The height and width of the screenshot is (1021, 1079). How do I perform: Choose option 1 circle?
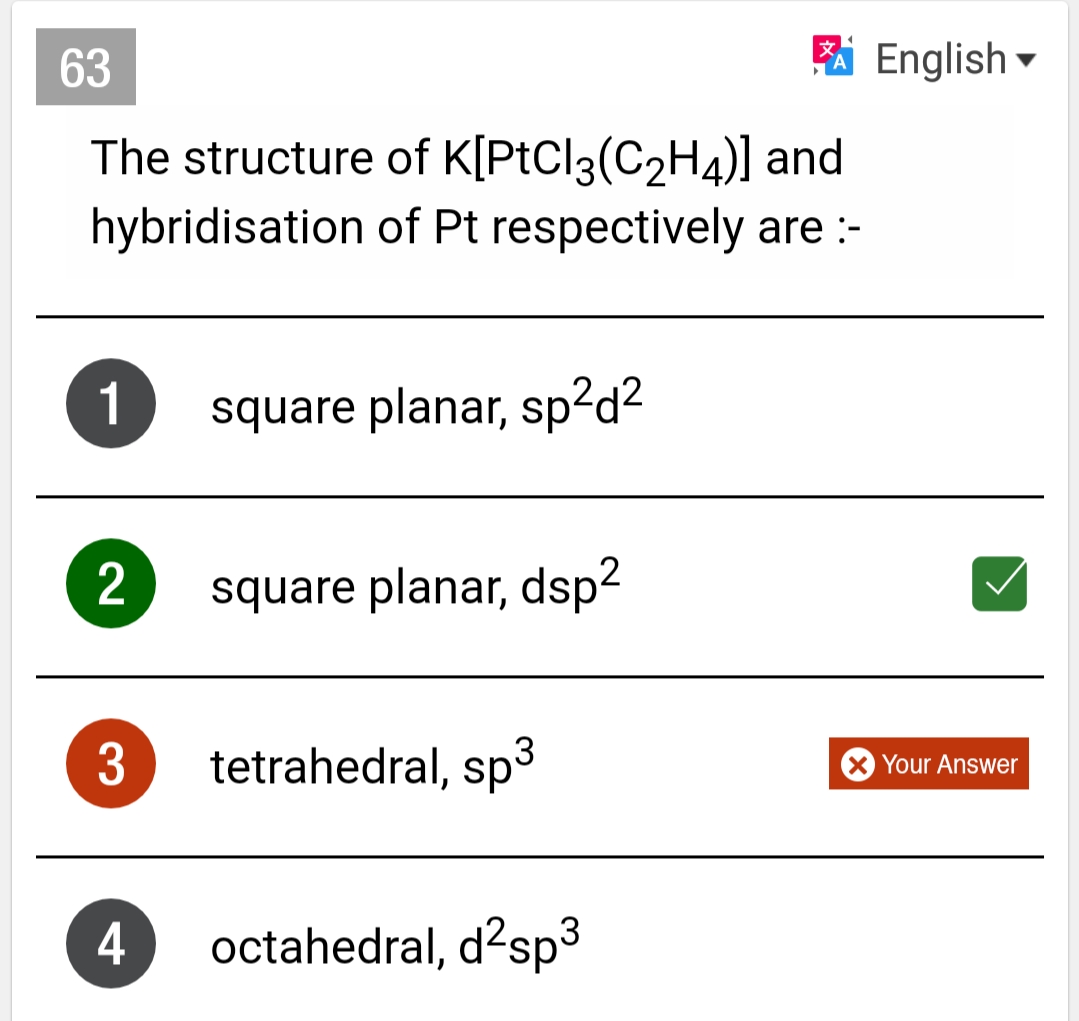(111, 403)
